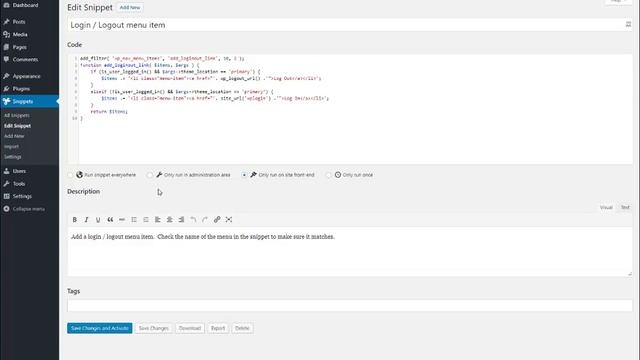Click inside the Tags input field
Screen dimensions: 640x360
click(350, 306)
